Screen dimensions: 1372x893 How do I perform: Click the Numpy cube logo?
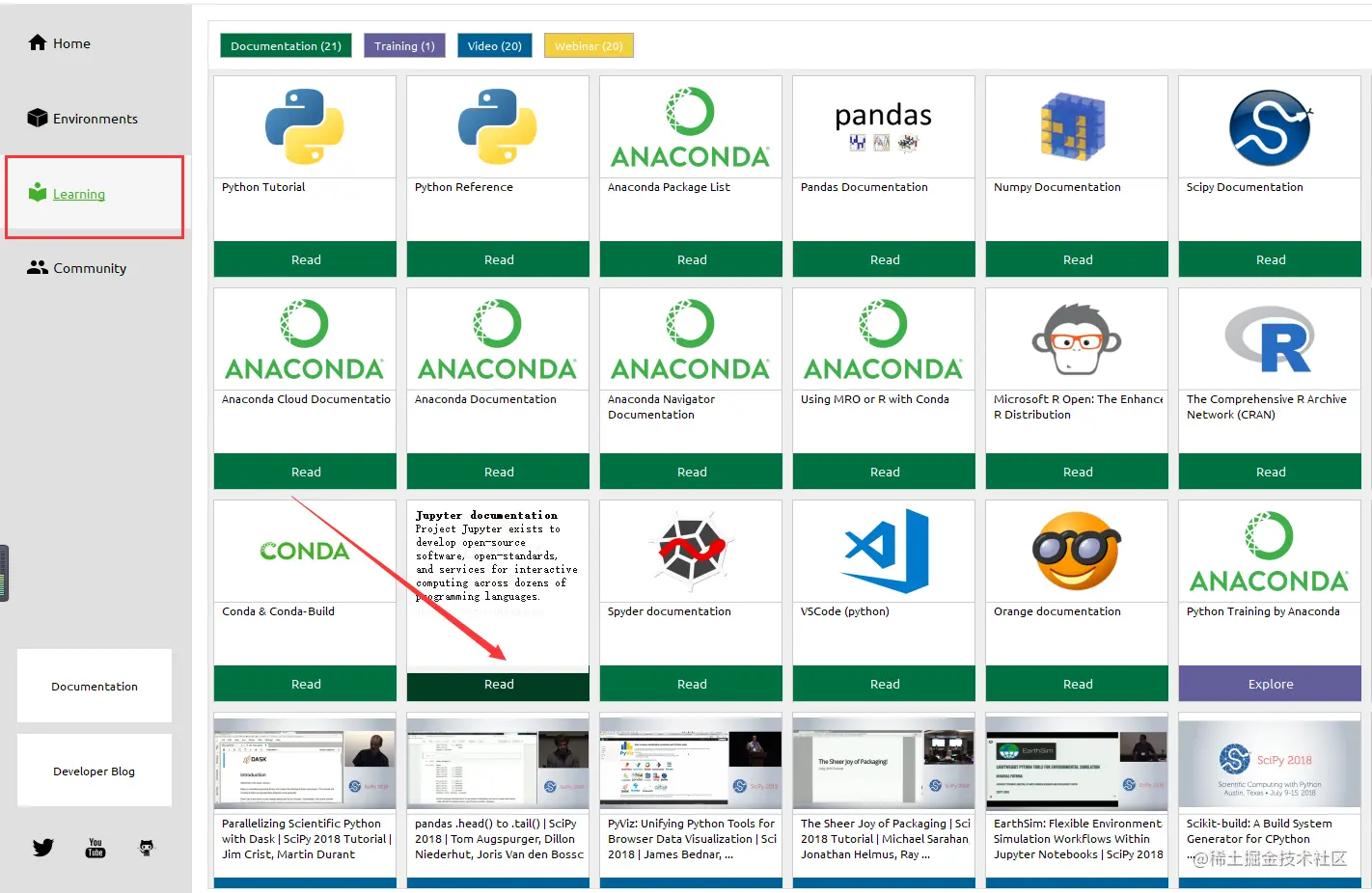tap(1073, 126)
